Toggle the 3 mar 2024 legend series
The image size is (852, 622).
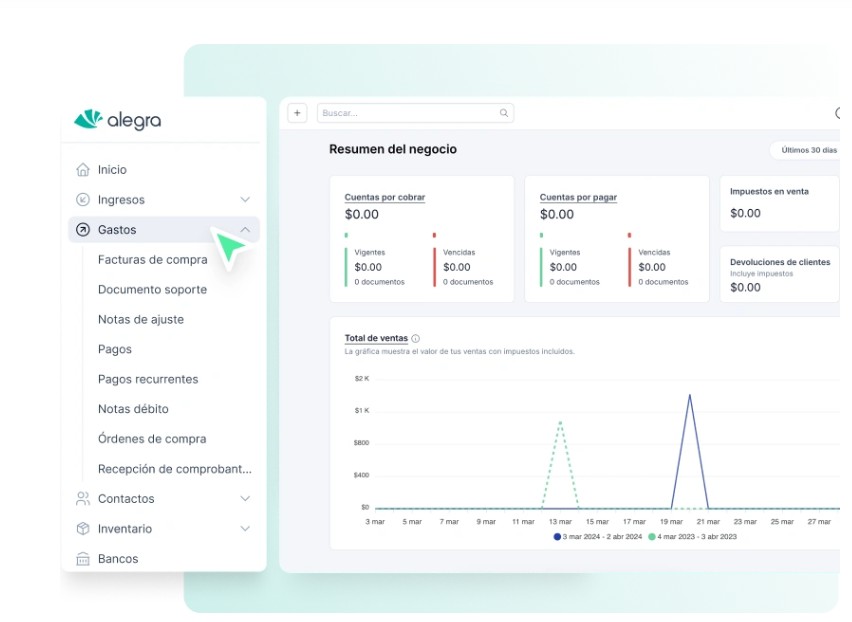(600, 537)
